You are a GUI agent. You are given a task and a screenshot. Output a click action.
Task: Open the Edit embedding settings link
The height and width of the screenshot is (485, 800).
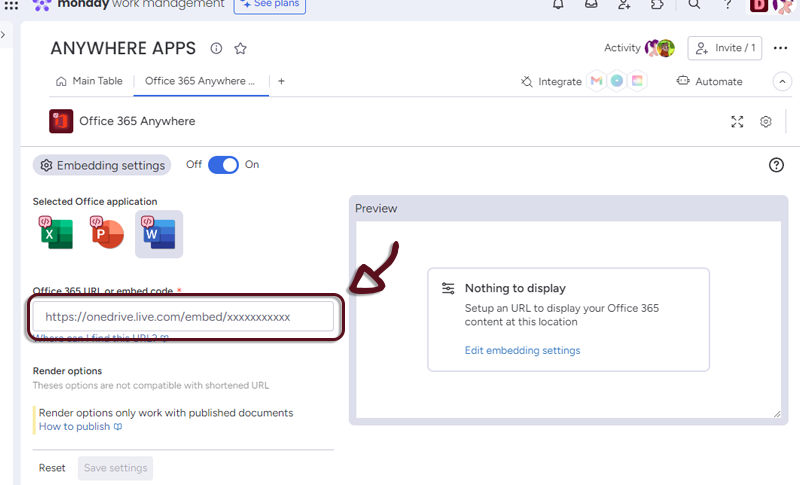[x=522, y=350]
